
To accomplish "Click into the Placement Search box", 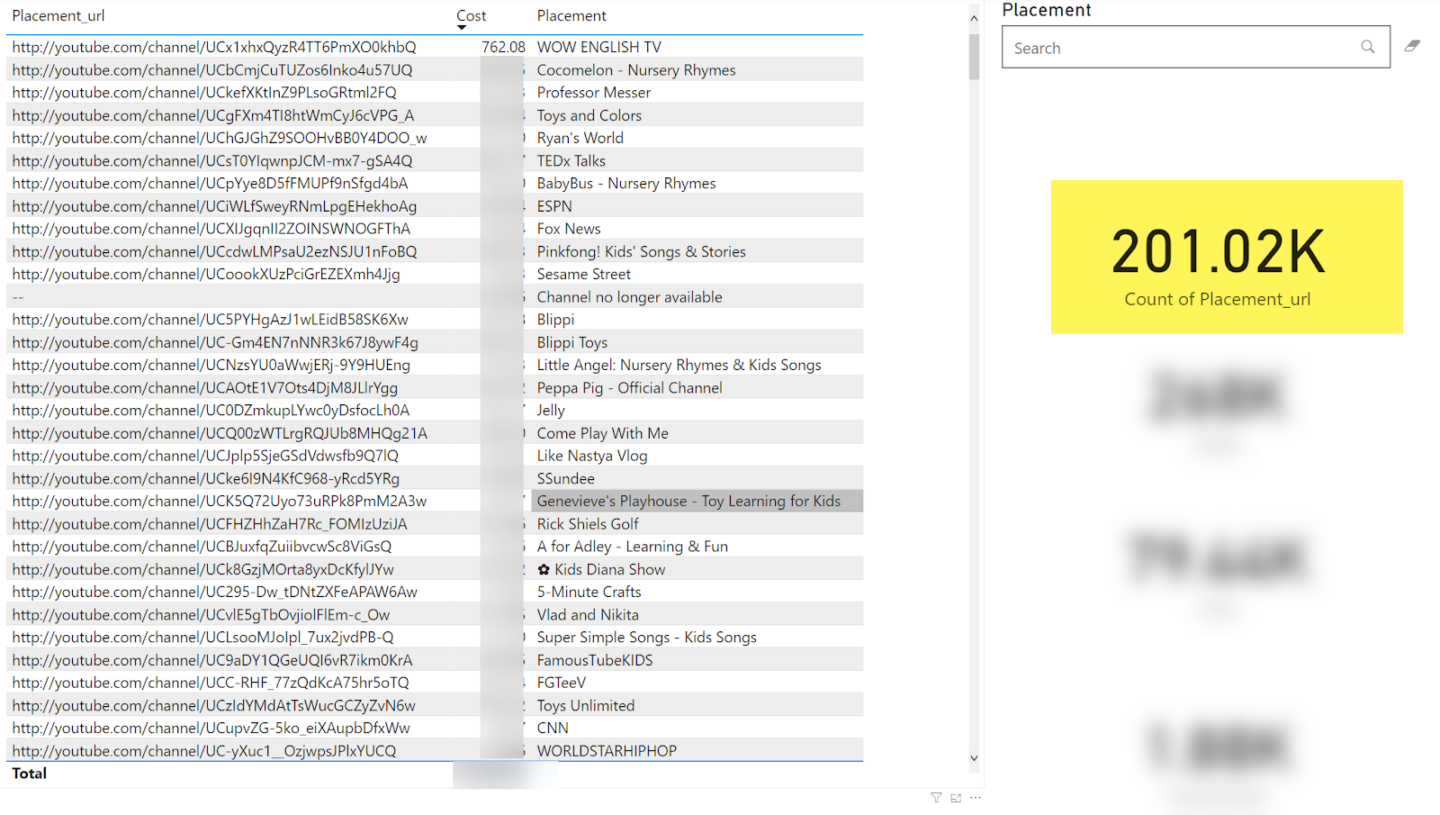I will tap(1180, 48).
